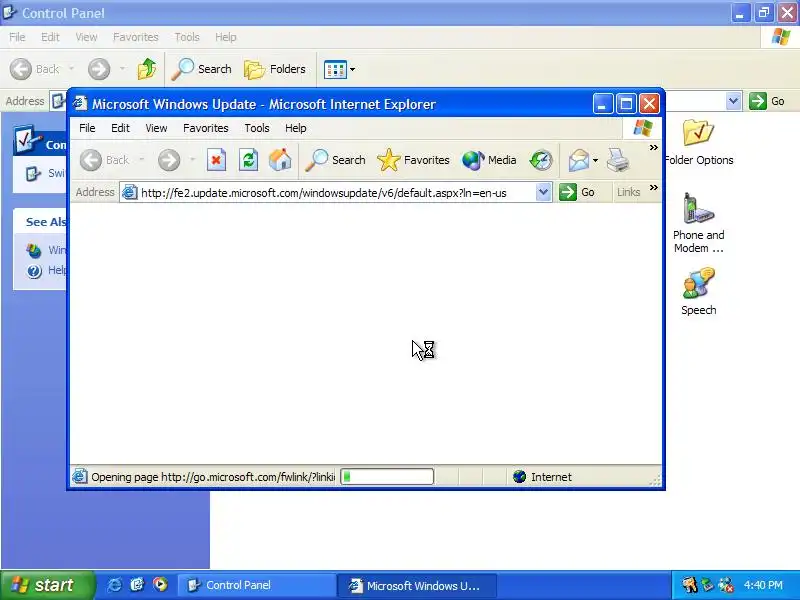Click Back button in Internet Explorer

pyautogui.click(x=106, y=160)
